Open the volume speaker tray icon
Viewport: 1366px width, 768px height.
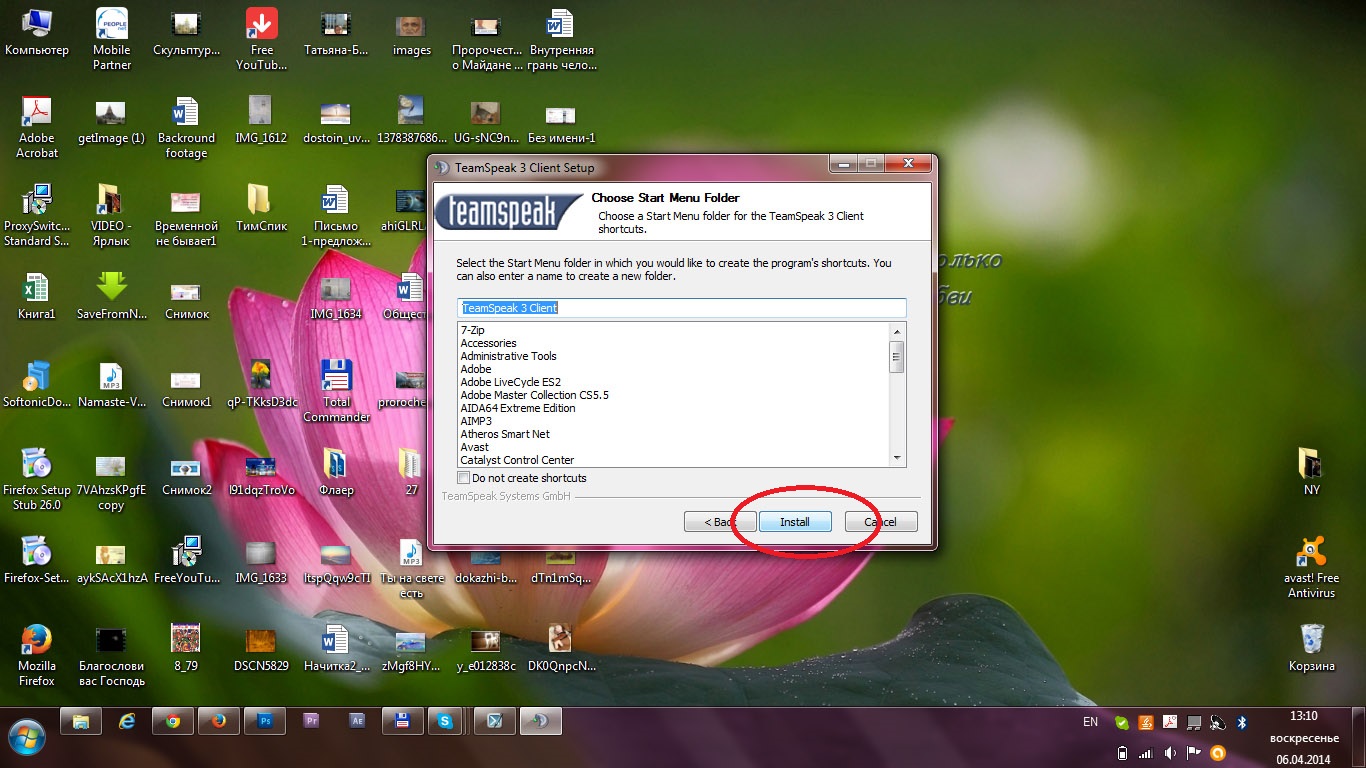[1169, 753]
